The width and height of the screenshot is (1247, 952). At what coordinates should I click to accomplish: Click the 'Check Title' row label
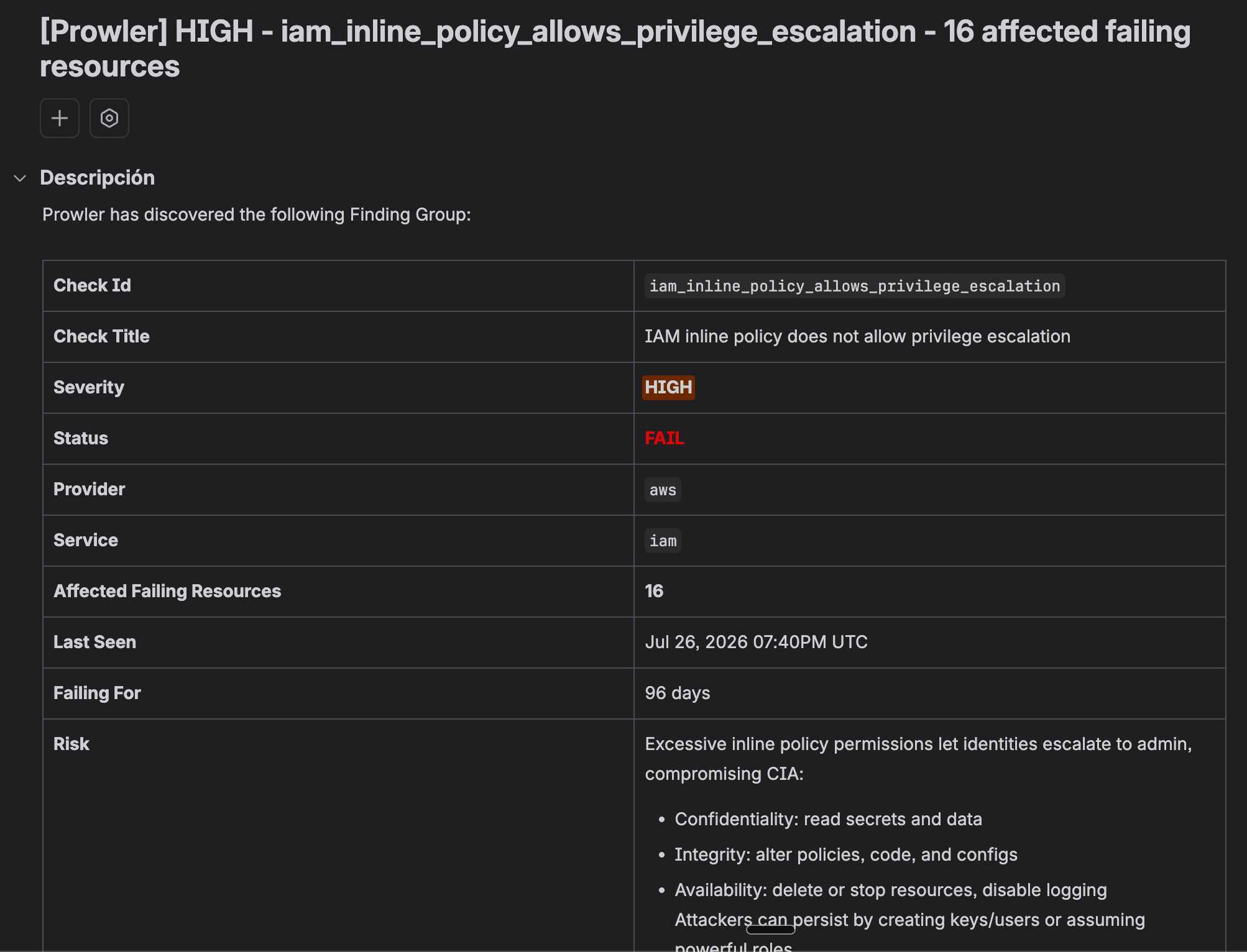(102, 336)
